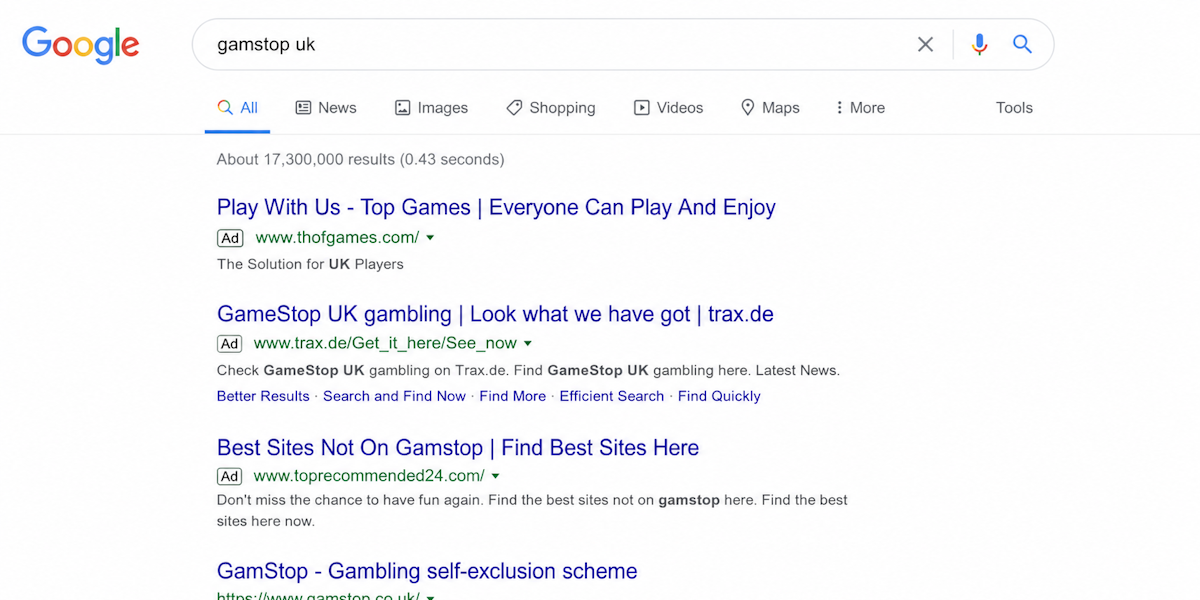The width and height of the screenshot is (1200, 600).
Task: Switch to the All results tab
Action: point(238,108)
